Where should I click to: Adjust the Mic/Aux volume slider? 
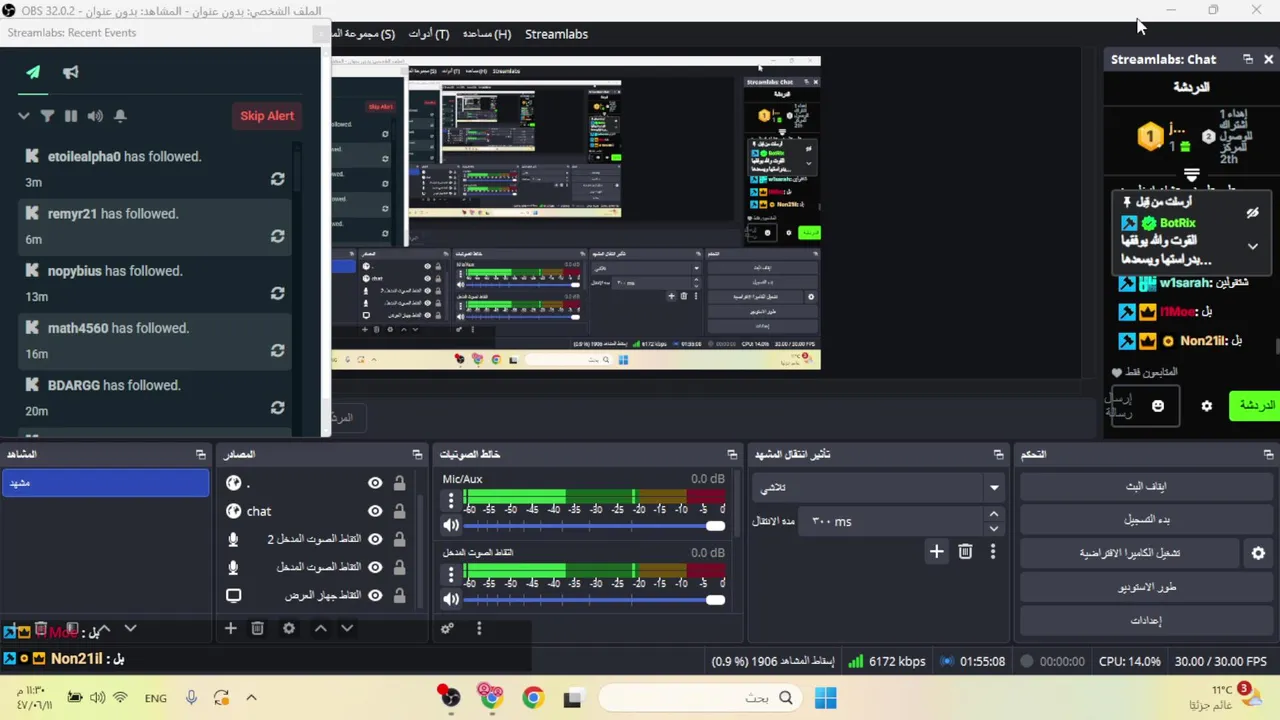coord(594,526)
